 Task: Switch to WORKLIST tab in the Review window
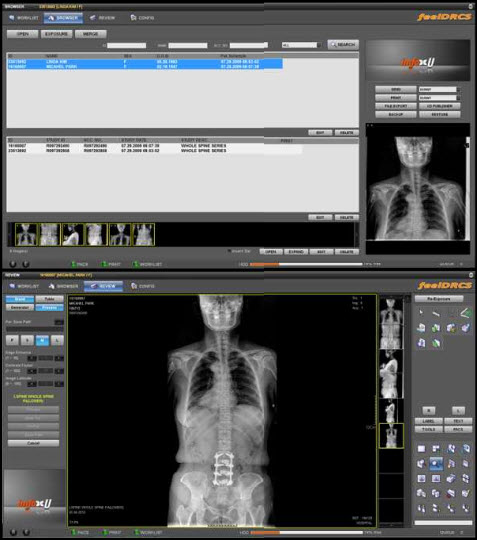(24, 286)
